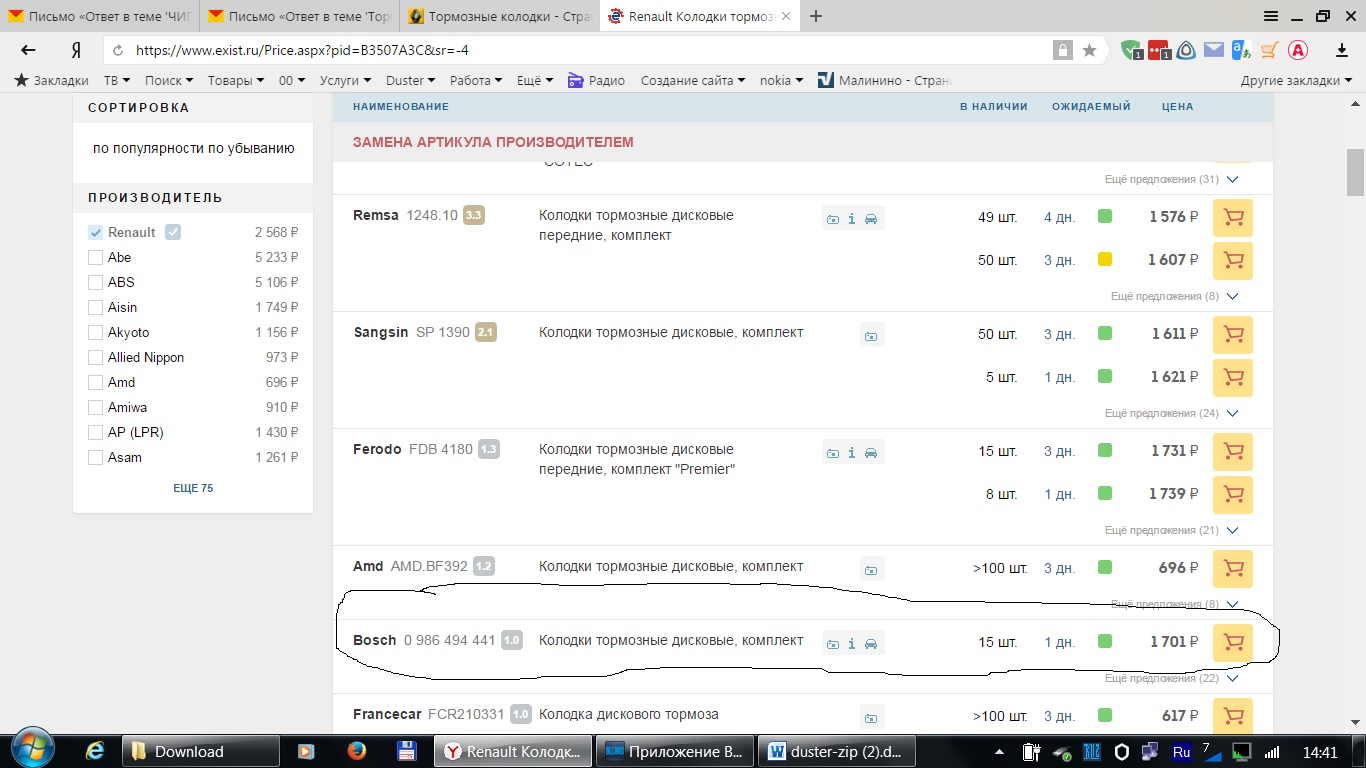Expand Ещё предложения (21) under Ferodo
This screenshot has height=768, width=1366.
(x=1171, y=530)
